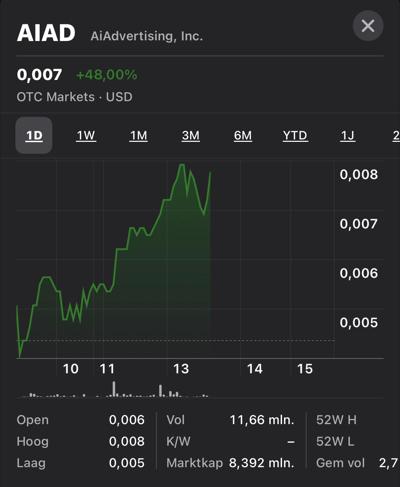Switch chart to 1W range
This screenshot has width=400, height=487.
(86, 135)
